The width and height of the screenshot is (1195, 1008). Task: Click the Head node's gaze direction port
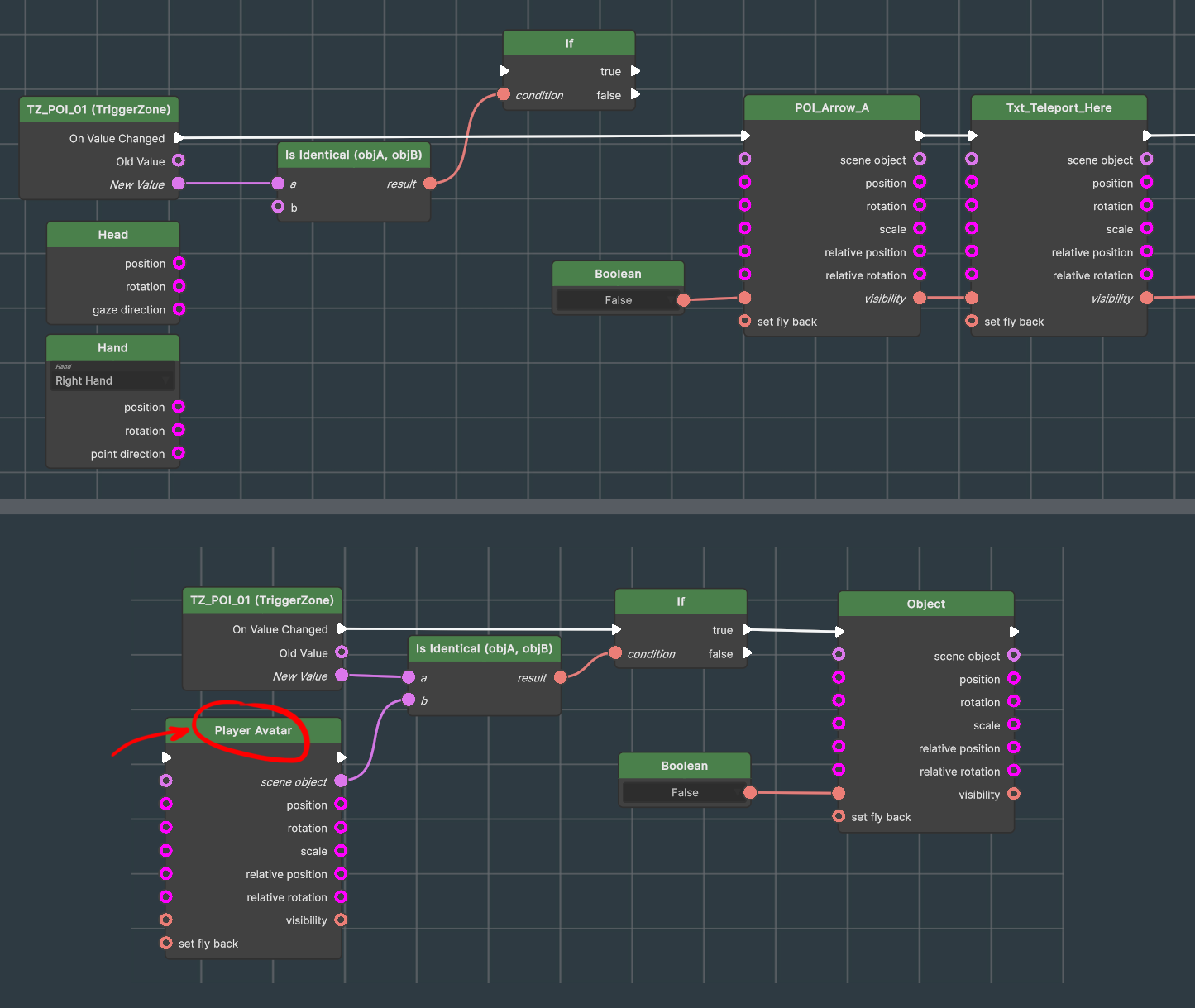[179, 309]
